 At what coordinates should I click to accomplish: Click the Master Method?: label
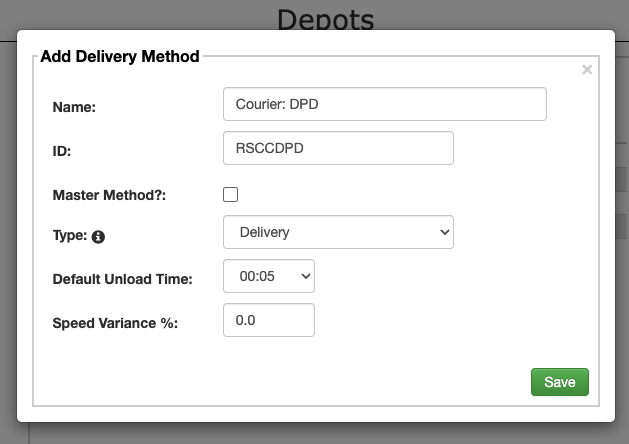(109, 195)
